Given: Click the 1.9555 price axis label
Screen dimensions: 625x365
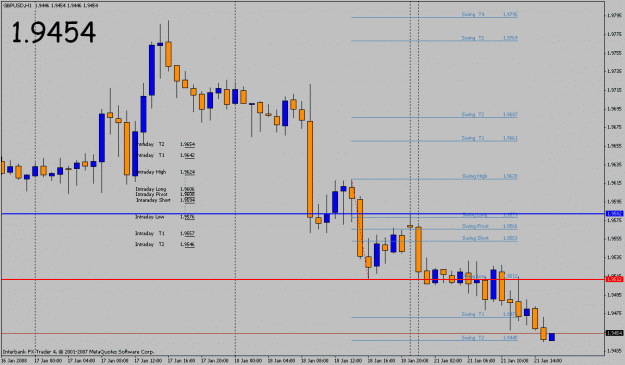Looking at the screenshot, I should [614, 239].
